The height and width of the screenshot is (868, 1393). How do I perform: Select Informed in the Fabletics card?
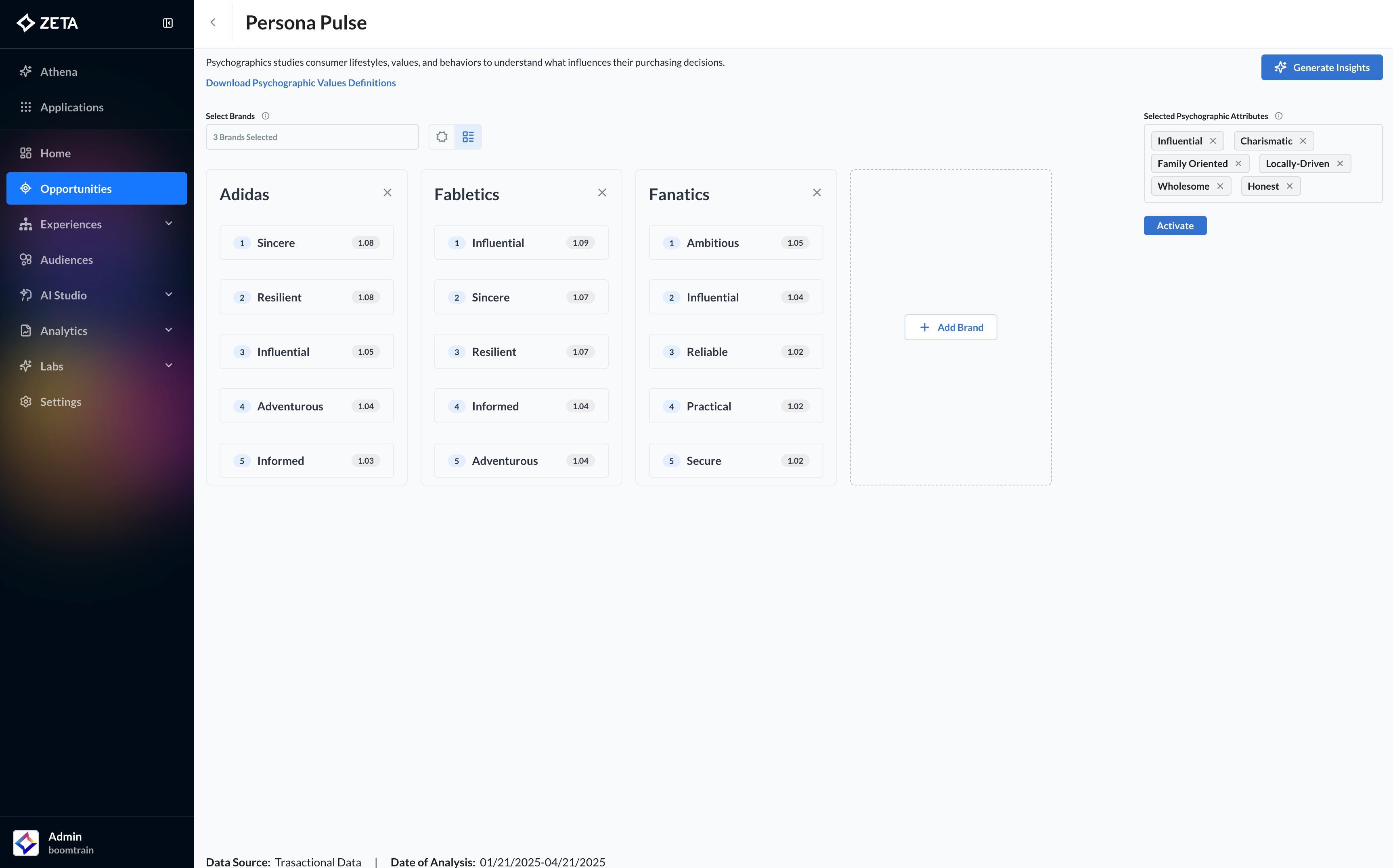pyautogui.click(x=522, y=406)
